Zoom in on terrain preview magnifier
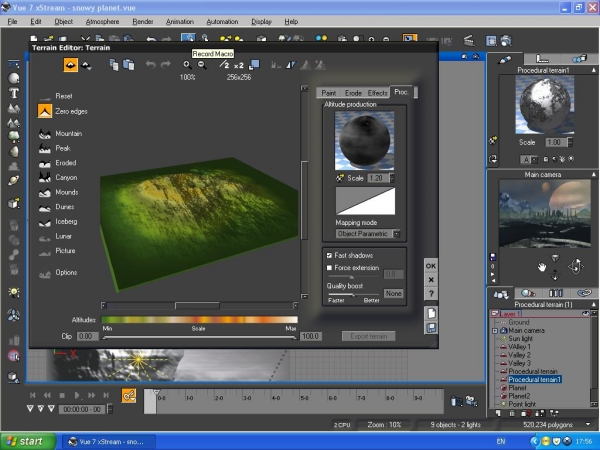Viewport: 600px width, 450px height. 187,65
